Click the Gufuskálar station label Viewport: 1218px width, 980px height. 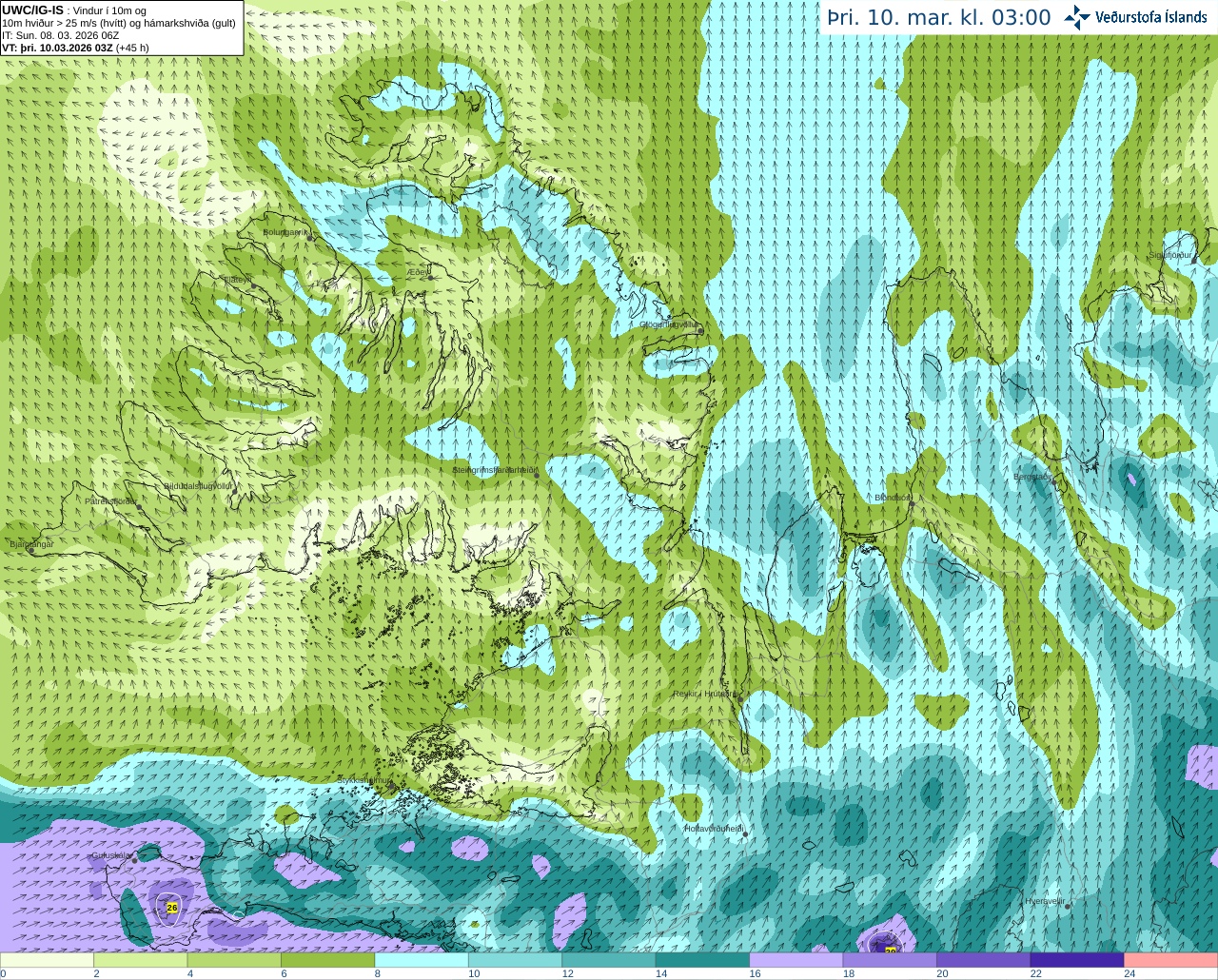point(111,855)
